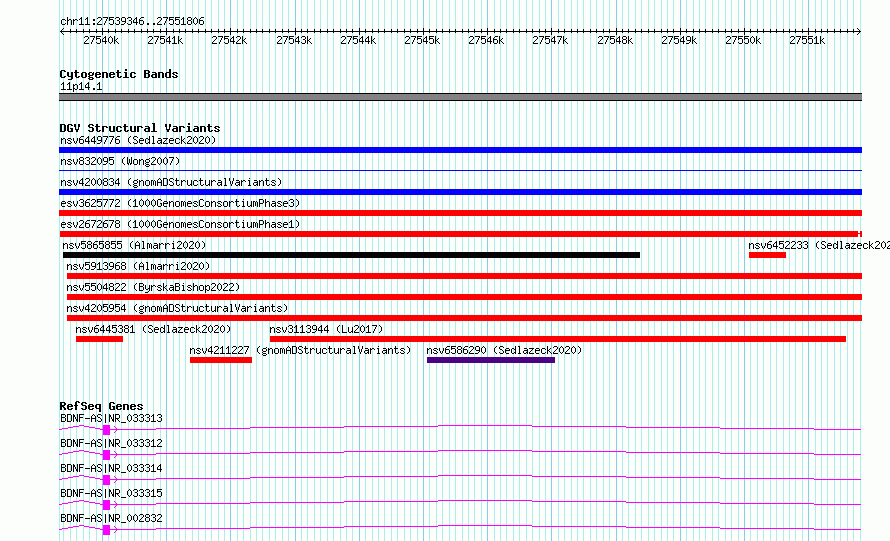Open the nsv5913968 (Almarri2020) label
This screenshot has width=890, height=541.
pyautogui.click(x=138, y=266)
